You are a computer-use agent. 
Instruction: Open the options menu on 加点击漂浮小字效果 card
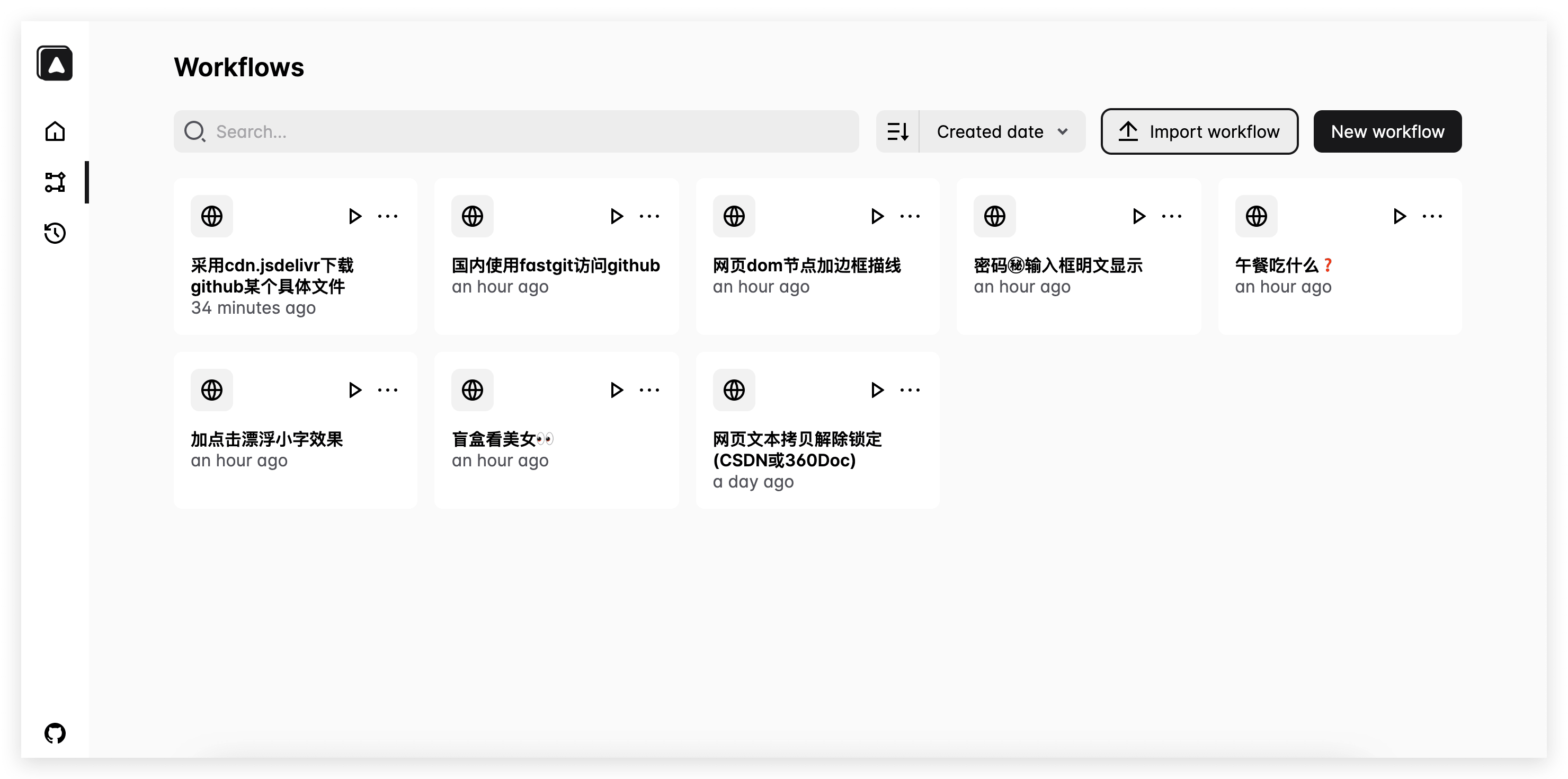(x=388, y=390)
